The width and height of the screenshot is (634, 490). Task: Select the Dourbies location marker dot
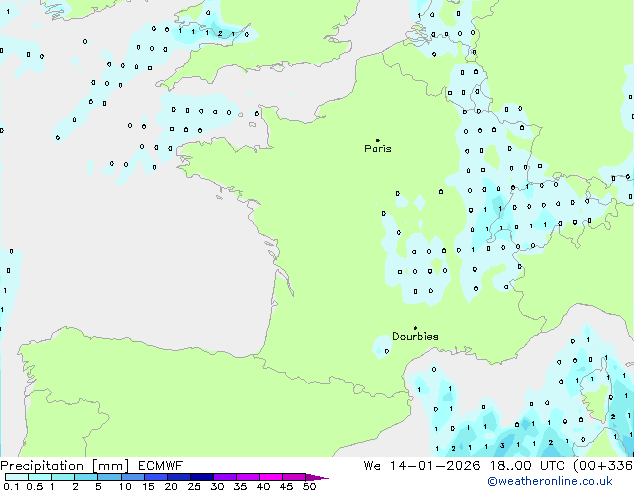tap(415, 328)
